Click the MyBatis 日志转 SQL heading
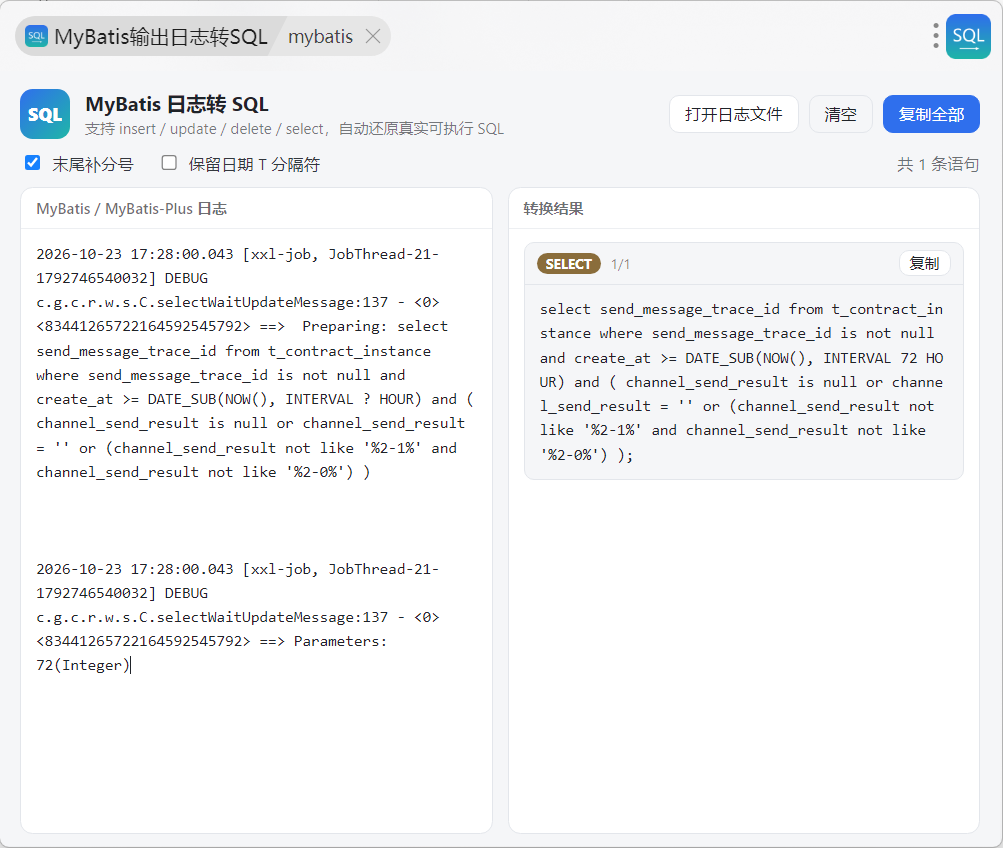This screenshot has height=848, width=1003. click(177, 104)
